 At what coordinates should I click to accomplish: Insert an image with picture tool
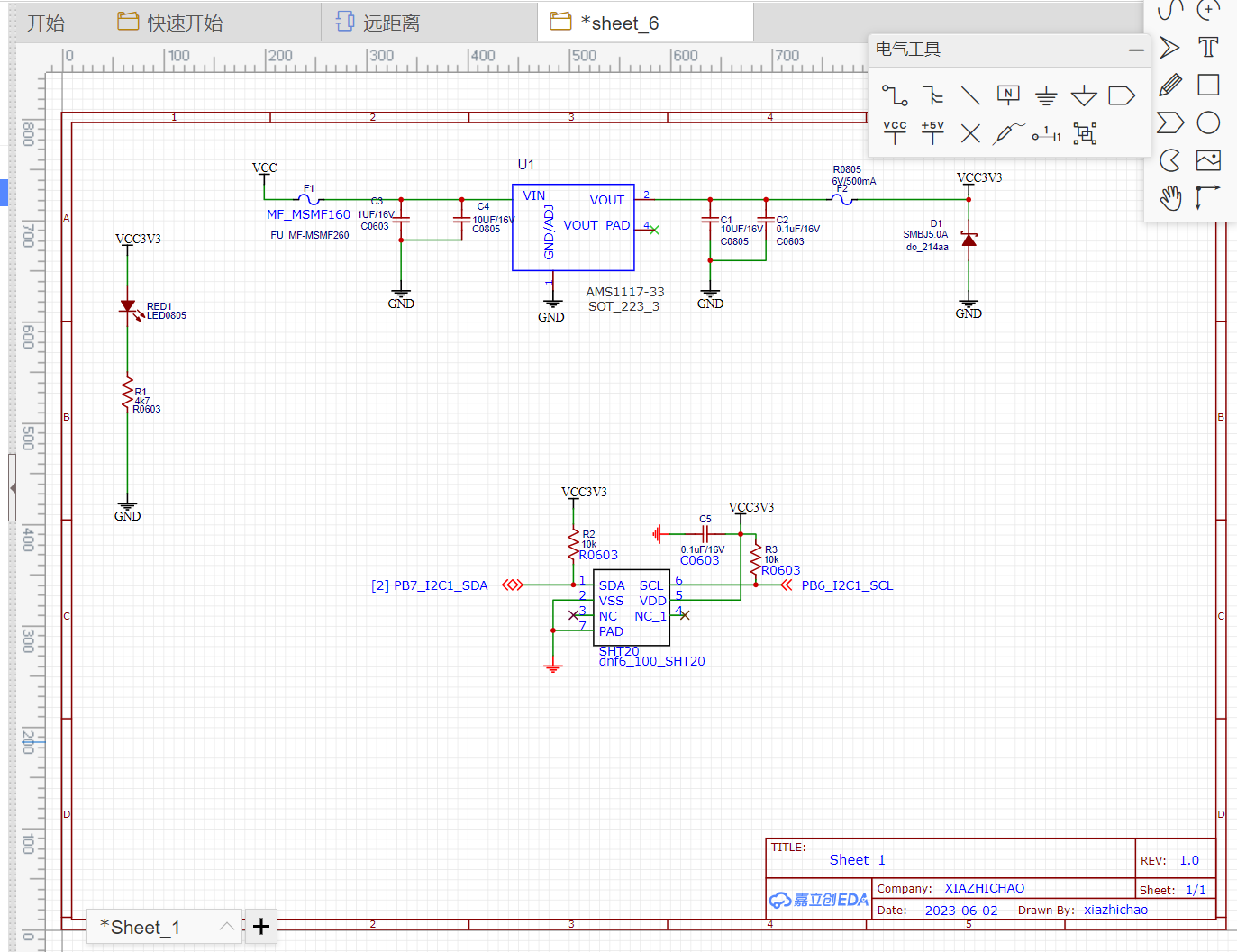click(1208, 160)
